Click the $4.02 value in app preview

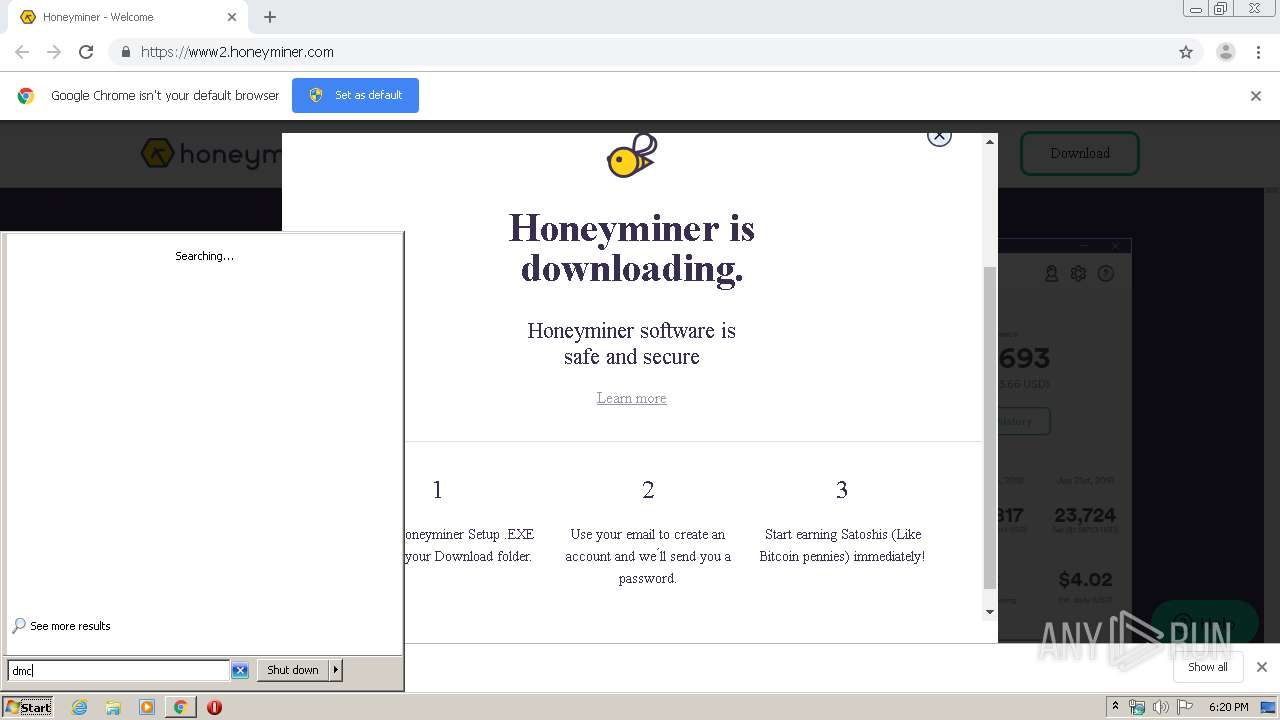(x=1086, y=579)
